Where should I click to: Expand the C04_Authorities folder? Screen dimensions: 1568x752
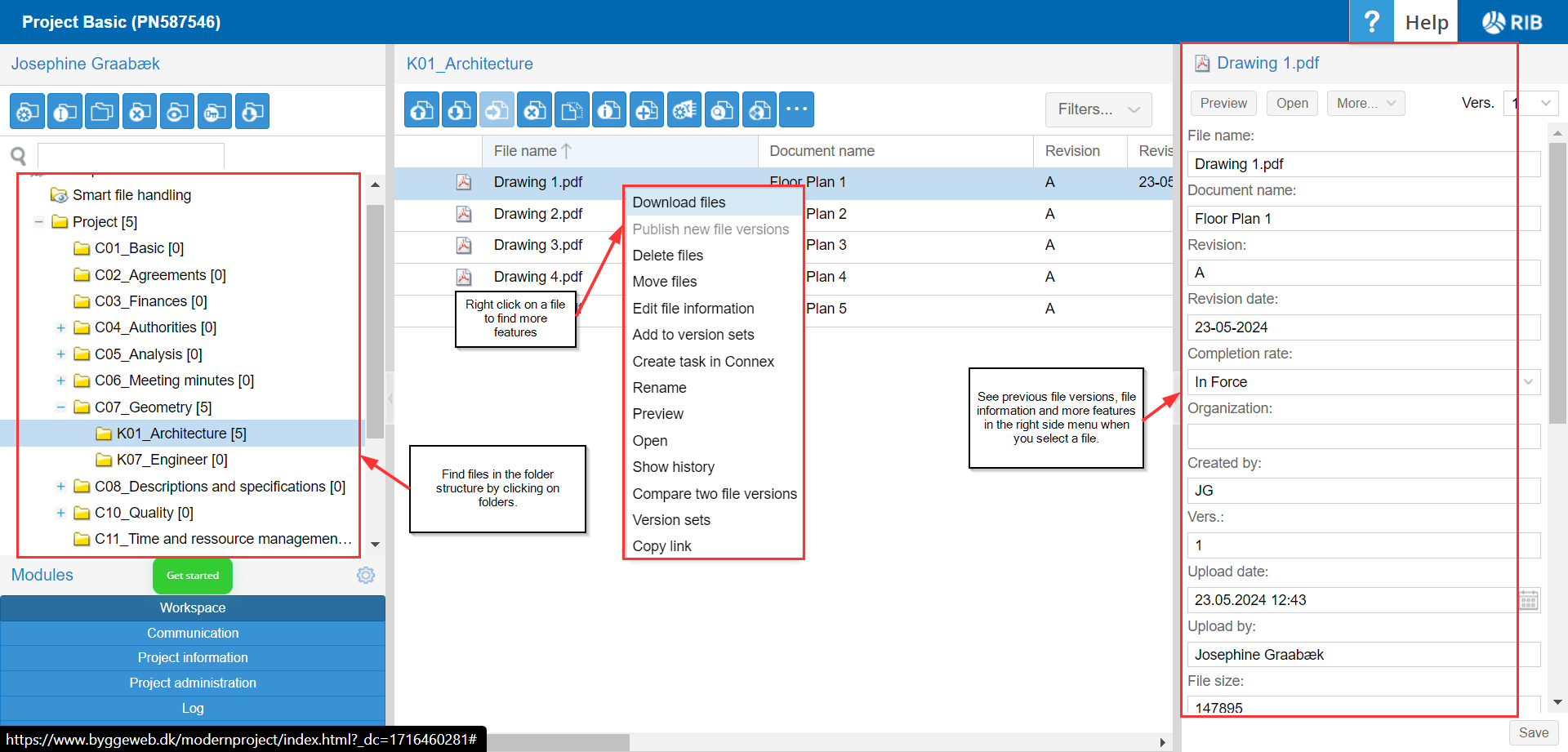click(x=60, y=328)
